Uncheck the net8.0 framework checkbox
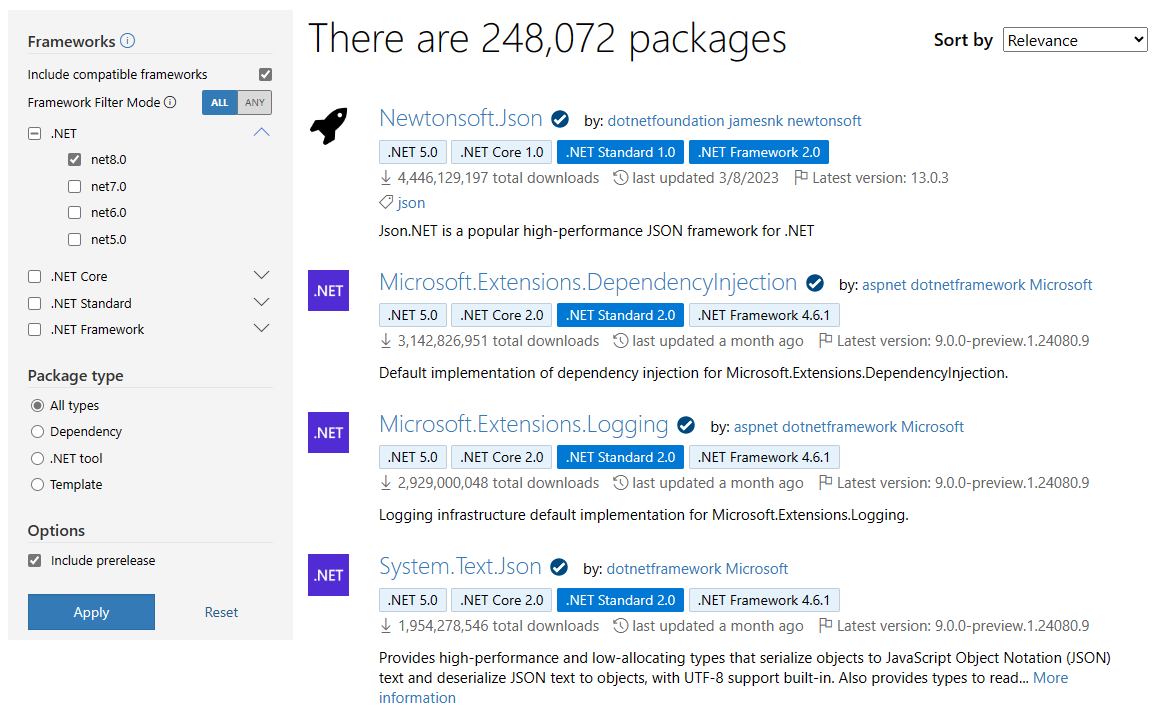Viewport: 1156px width, 714px height. point(74,159)
